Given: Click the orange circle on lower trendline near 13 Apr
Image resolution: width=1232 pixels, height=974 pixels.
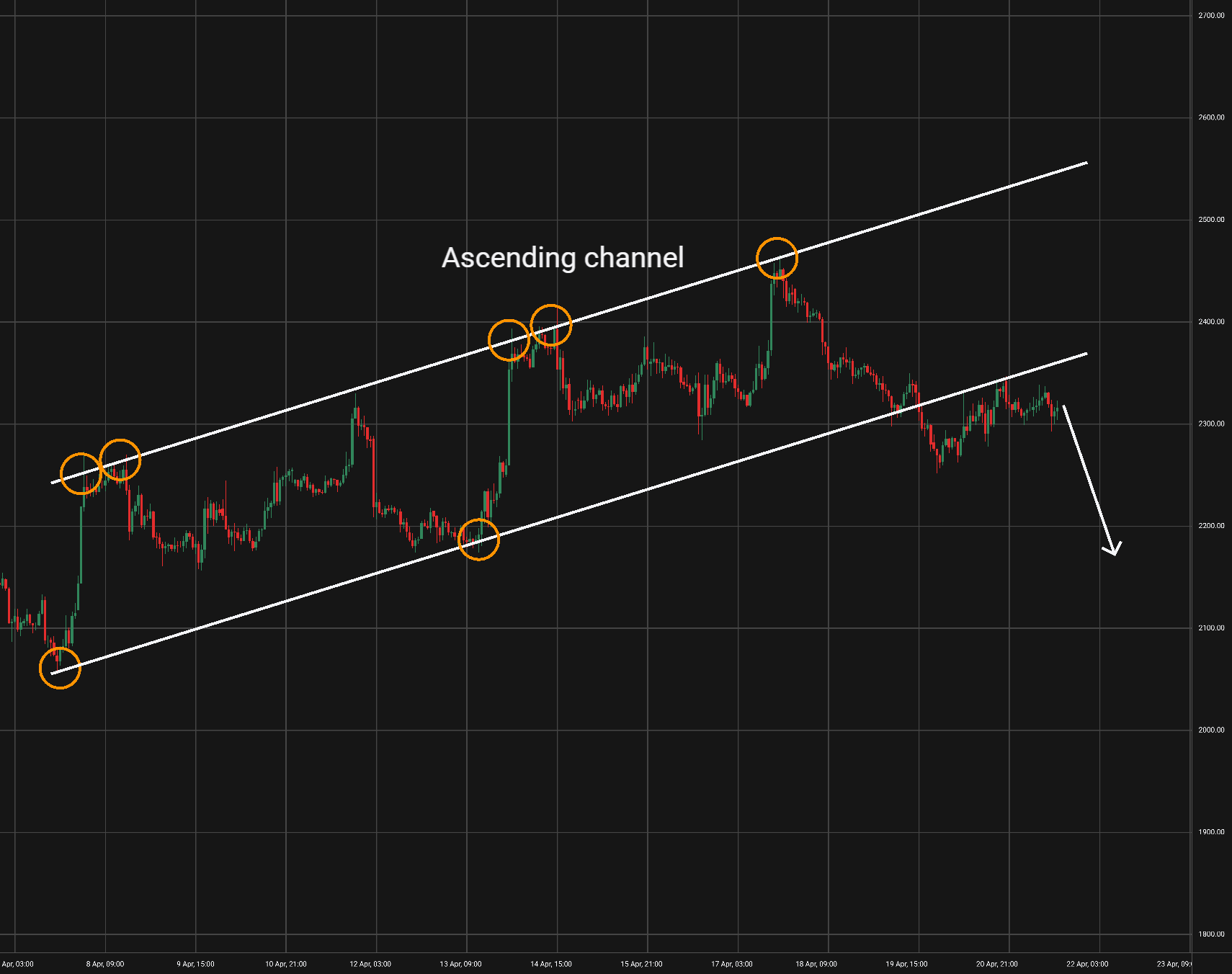Looking at the screenshot, I should point(478,539).
